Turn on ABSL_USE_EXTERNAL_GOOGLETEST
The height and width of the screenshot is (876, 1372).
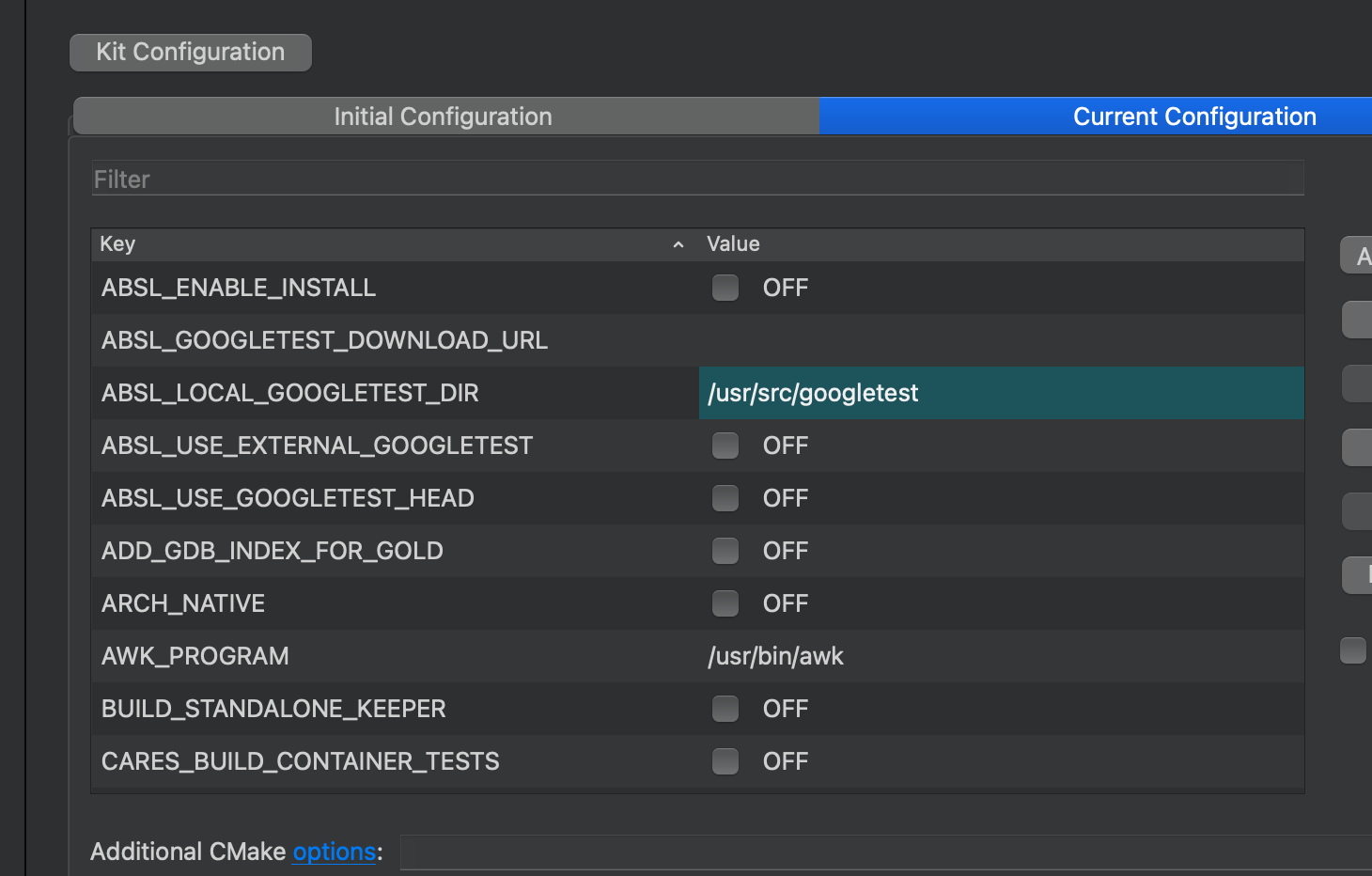coord(725,446)
